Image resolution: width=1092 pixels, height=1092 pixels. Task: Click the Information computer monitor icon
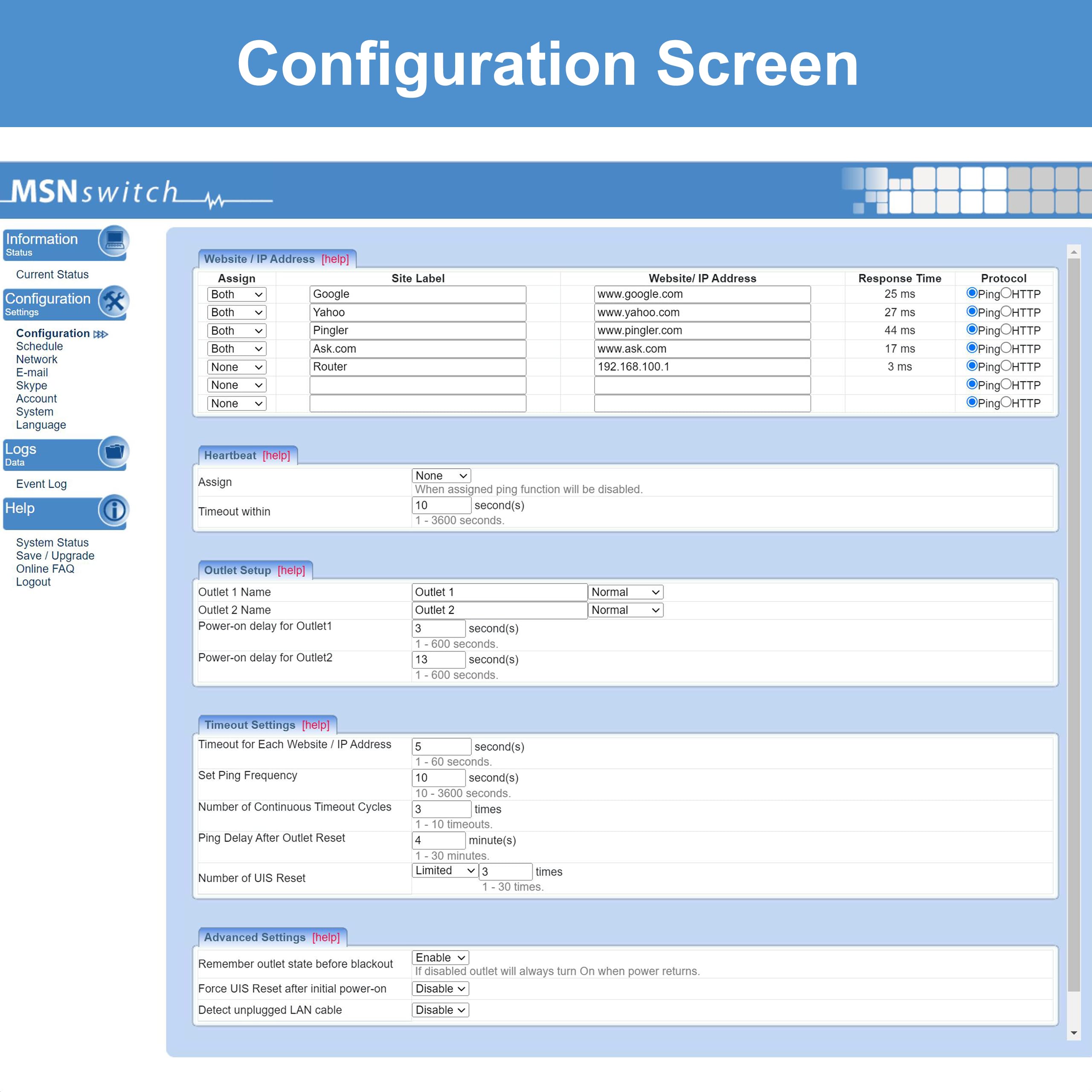click(113, 241)
